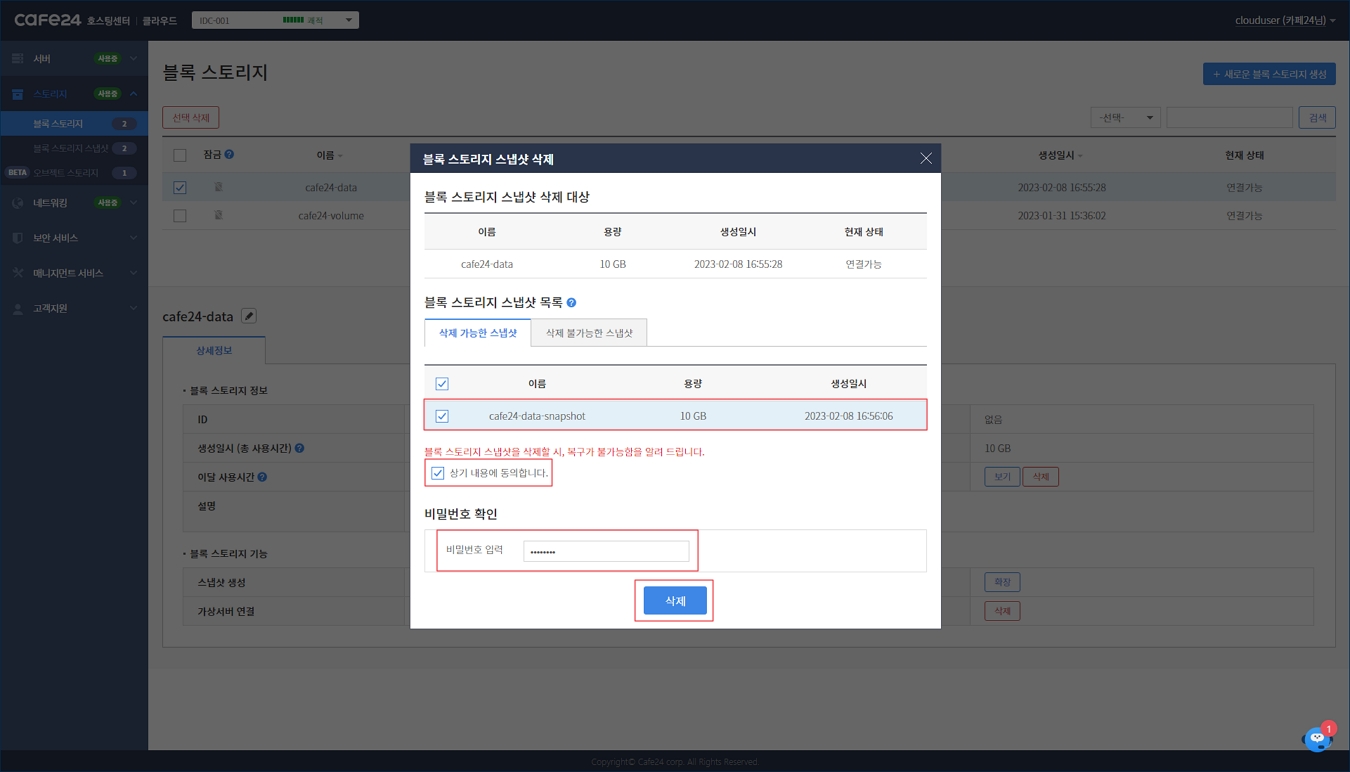Expand the 보안 서비스 sidebar menu
Image resolution: width=1350 pixels, height=772 pixels.
[73, 238]
